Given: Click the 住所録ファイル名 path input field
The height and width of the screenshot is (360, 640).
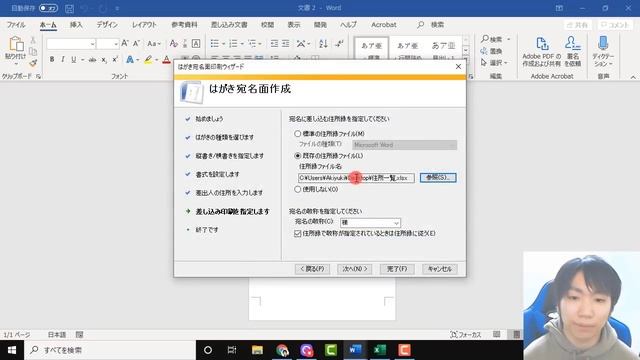Looking at the screenshot, I should [356, 178].
